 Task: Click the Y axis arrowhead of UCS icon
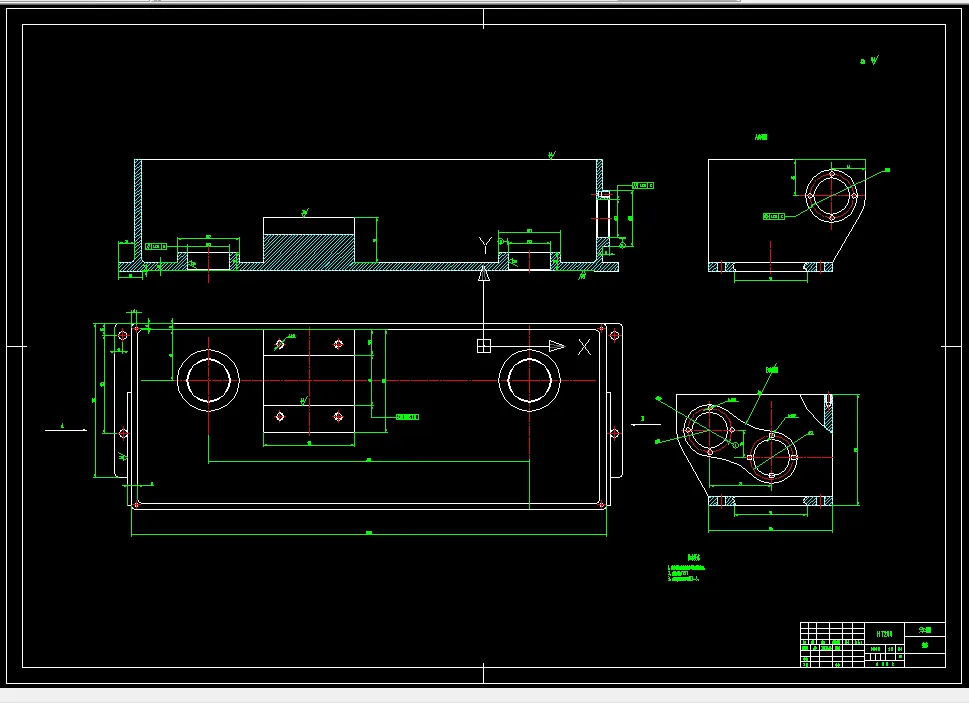484,273
